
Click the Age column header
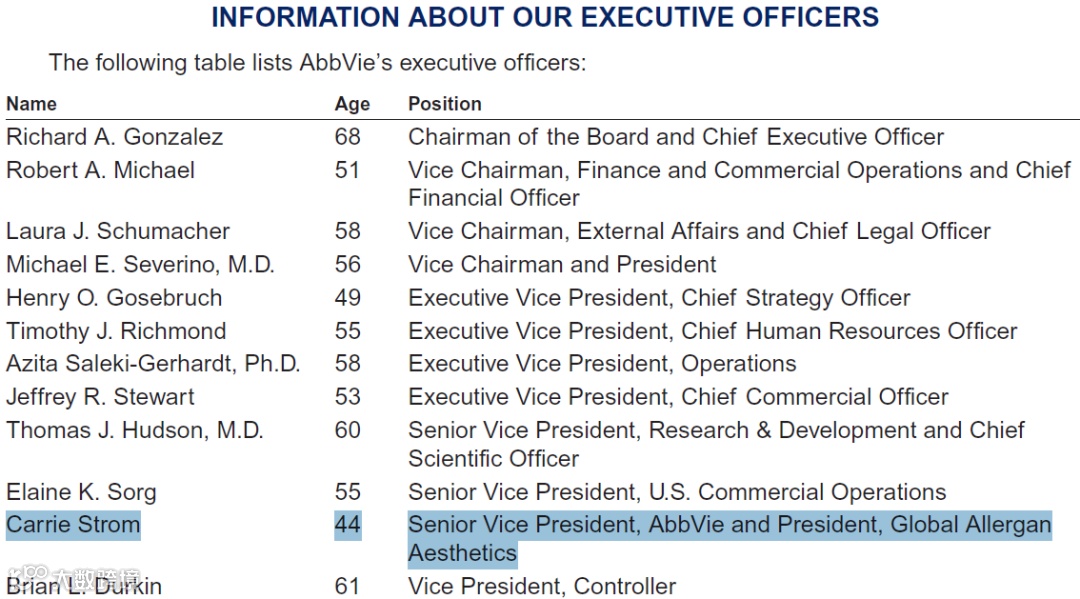[352, 104]
